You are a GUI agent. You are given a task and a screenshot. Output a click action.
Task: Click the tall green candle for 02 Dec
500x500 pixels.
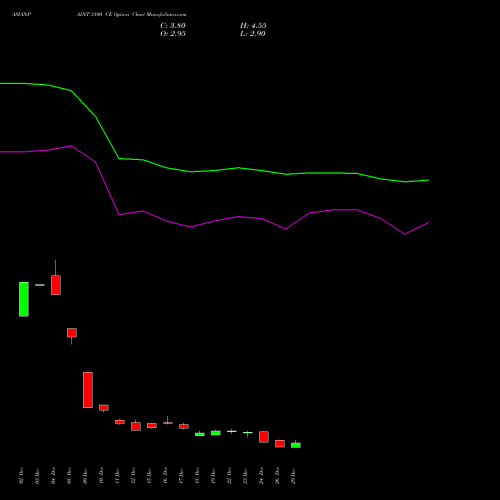coord(24,299)
